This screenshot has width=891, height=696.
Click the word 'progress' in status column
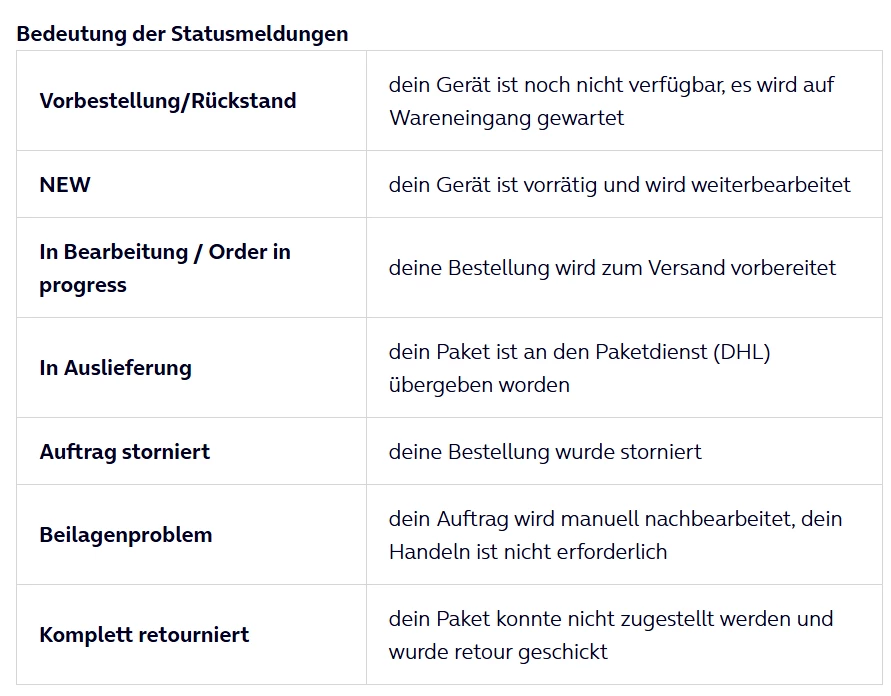click(x=83, y=285)
